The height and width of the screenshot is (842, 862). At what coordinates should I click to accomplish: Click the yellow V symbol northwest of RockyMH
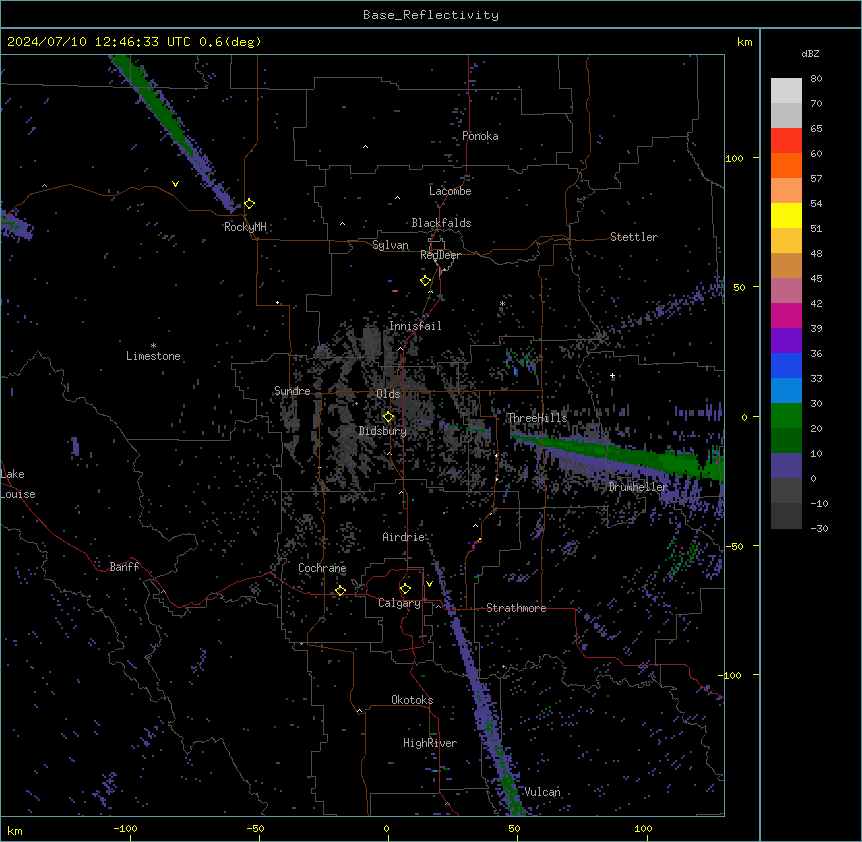click(175, 184)
